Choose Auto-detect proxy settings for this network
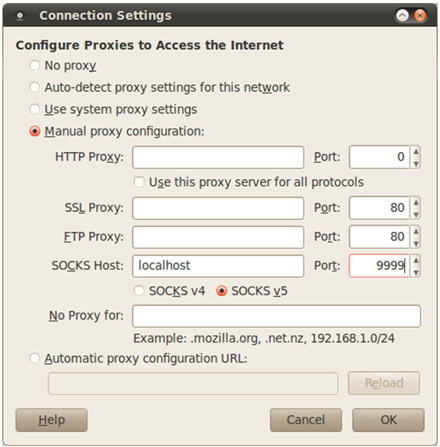 [35, 87]
